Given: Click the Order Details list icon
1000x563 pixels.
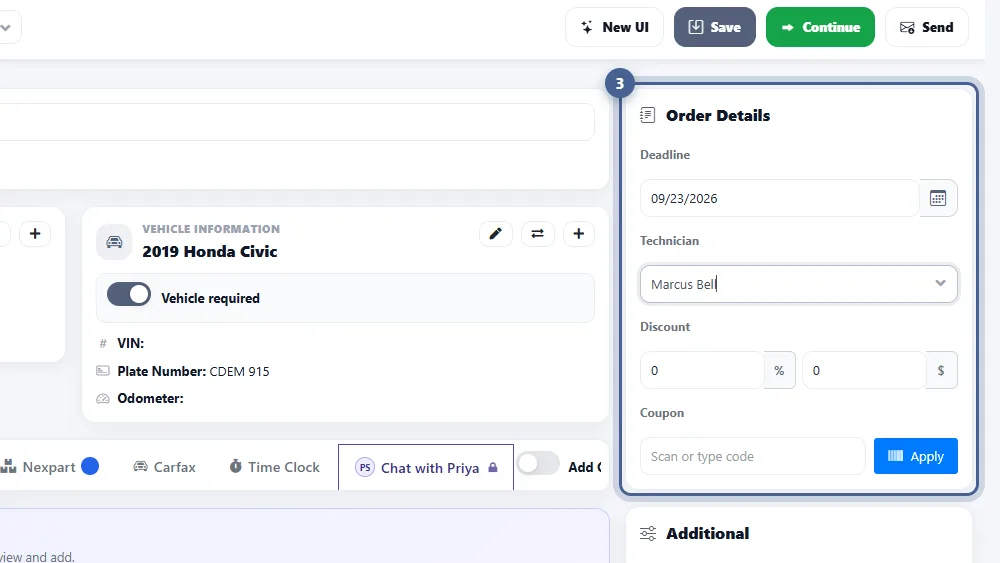Looking at the screenshot, I should point(647,115).
